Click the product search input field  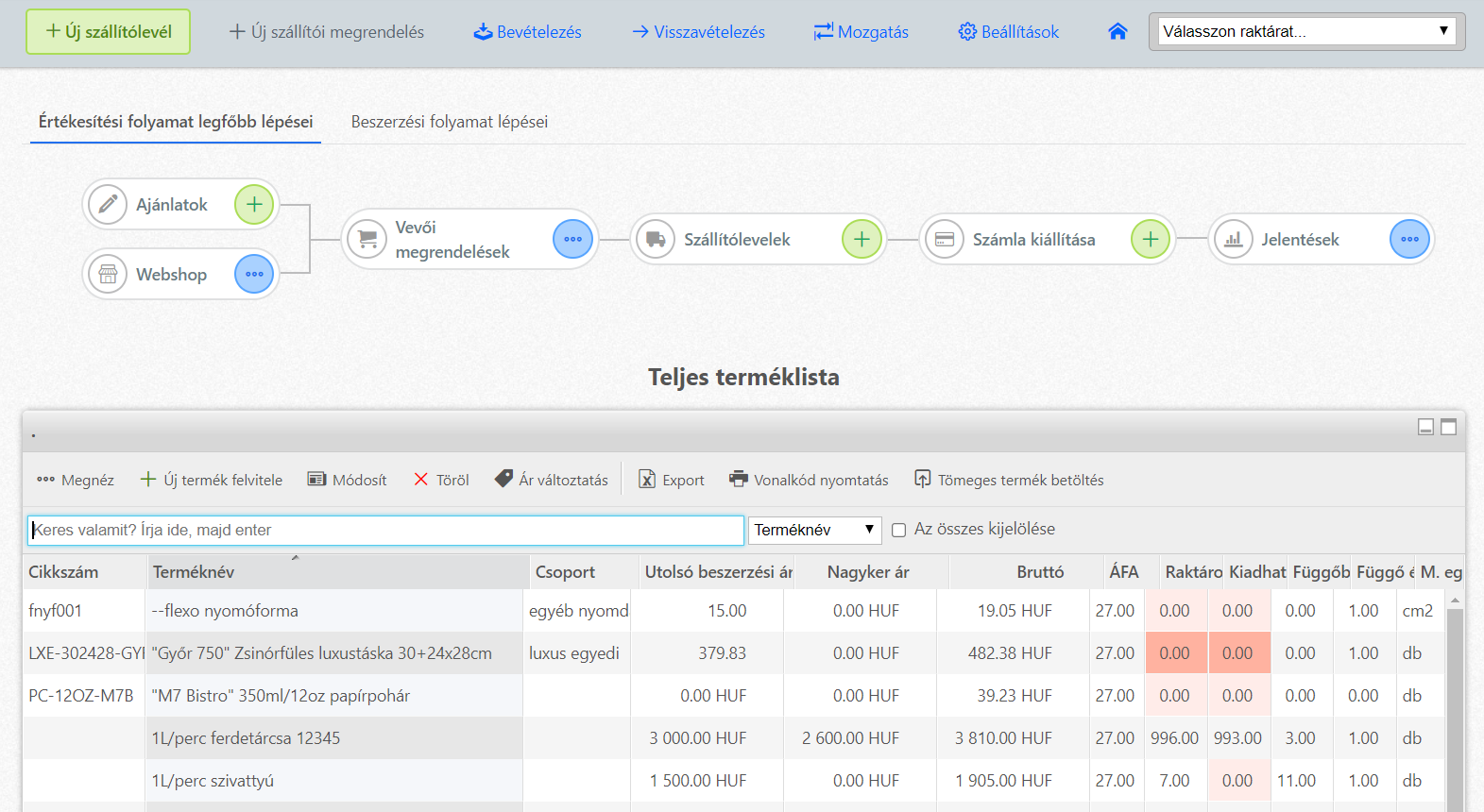click(x=386, y=530)
